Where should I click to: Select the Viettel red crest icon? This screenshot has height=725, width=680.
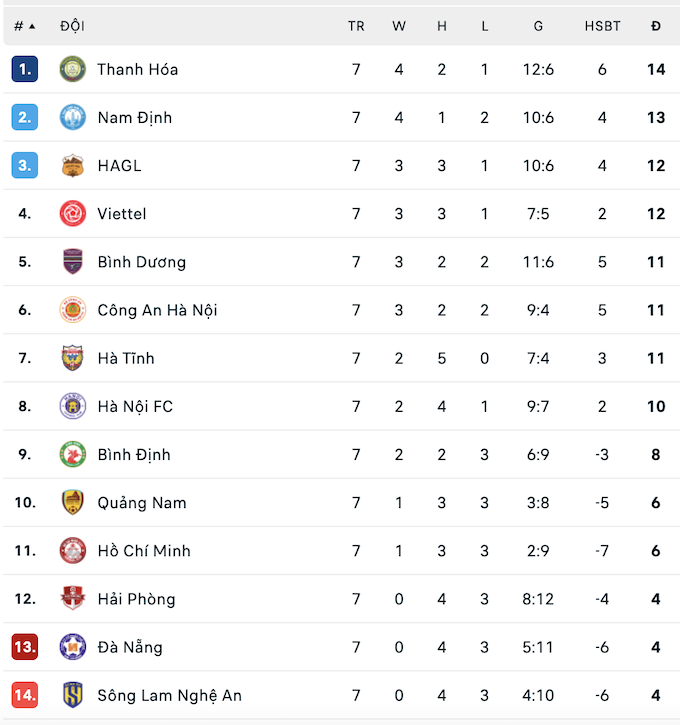(73, 214)
